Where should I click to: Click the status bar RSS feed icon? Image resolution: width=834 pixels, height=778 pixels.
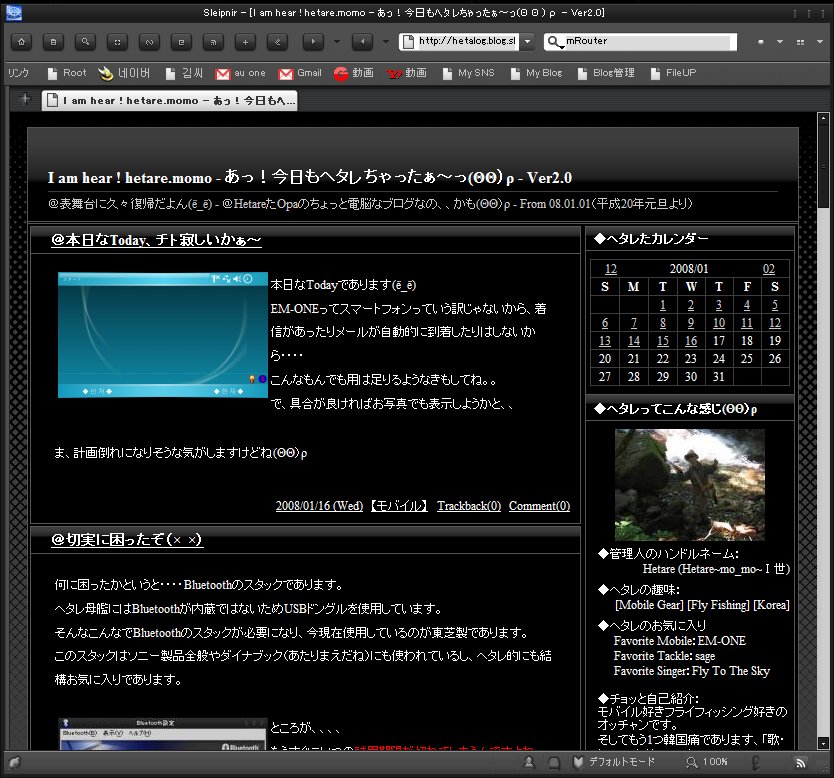coord(800,763)
